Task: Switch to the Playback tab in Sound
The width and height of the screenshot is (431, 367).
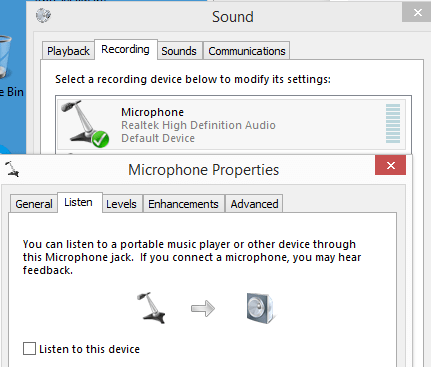Action: [x=68, y=51]
